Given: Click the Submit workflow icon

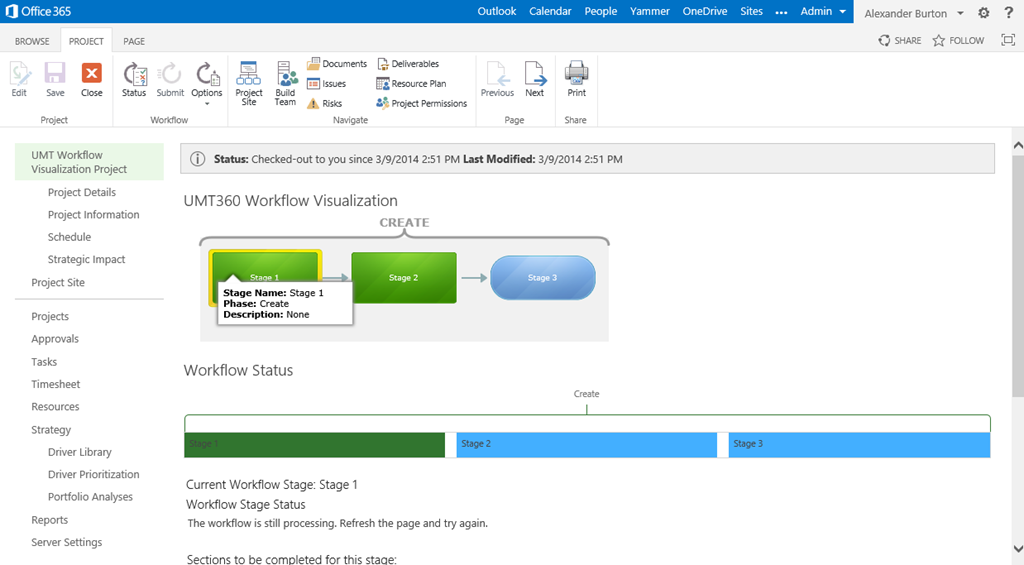Looking at the screenshot, I should point(170,79).
